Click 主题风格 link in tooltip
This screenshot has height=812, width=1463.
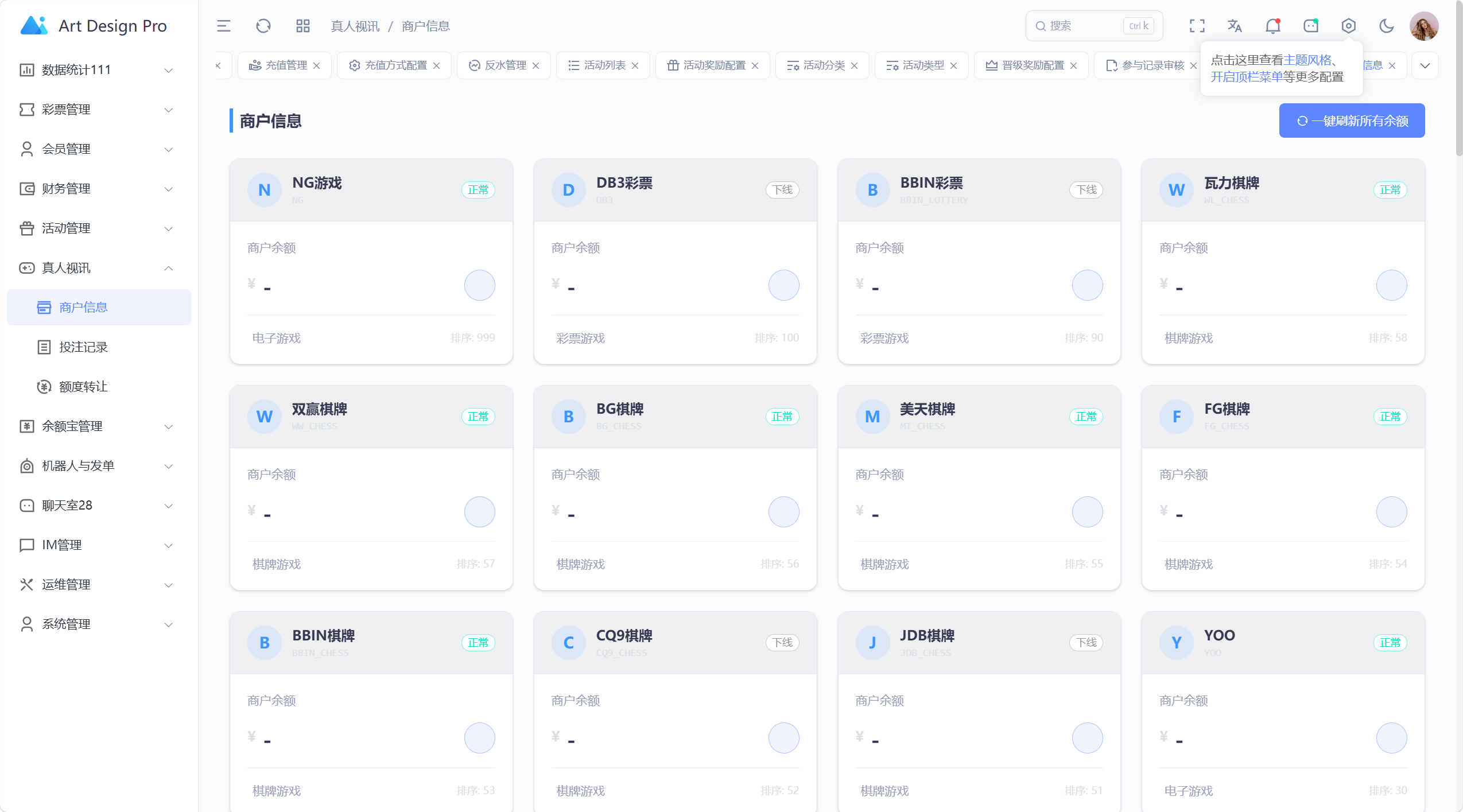pos(1307,60)
